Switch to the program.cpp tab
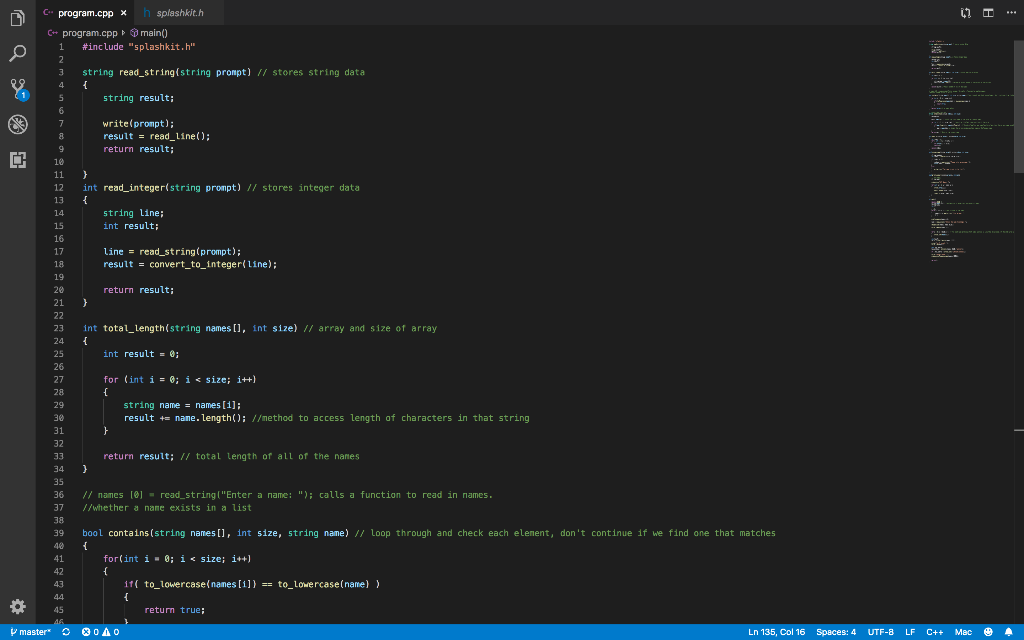This screenshot has width=1024, height=640. click(x=86, y=13)
